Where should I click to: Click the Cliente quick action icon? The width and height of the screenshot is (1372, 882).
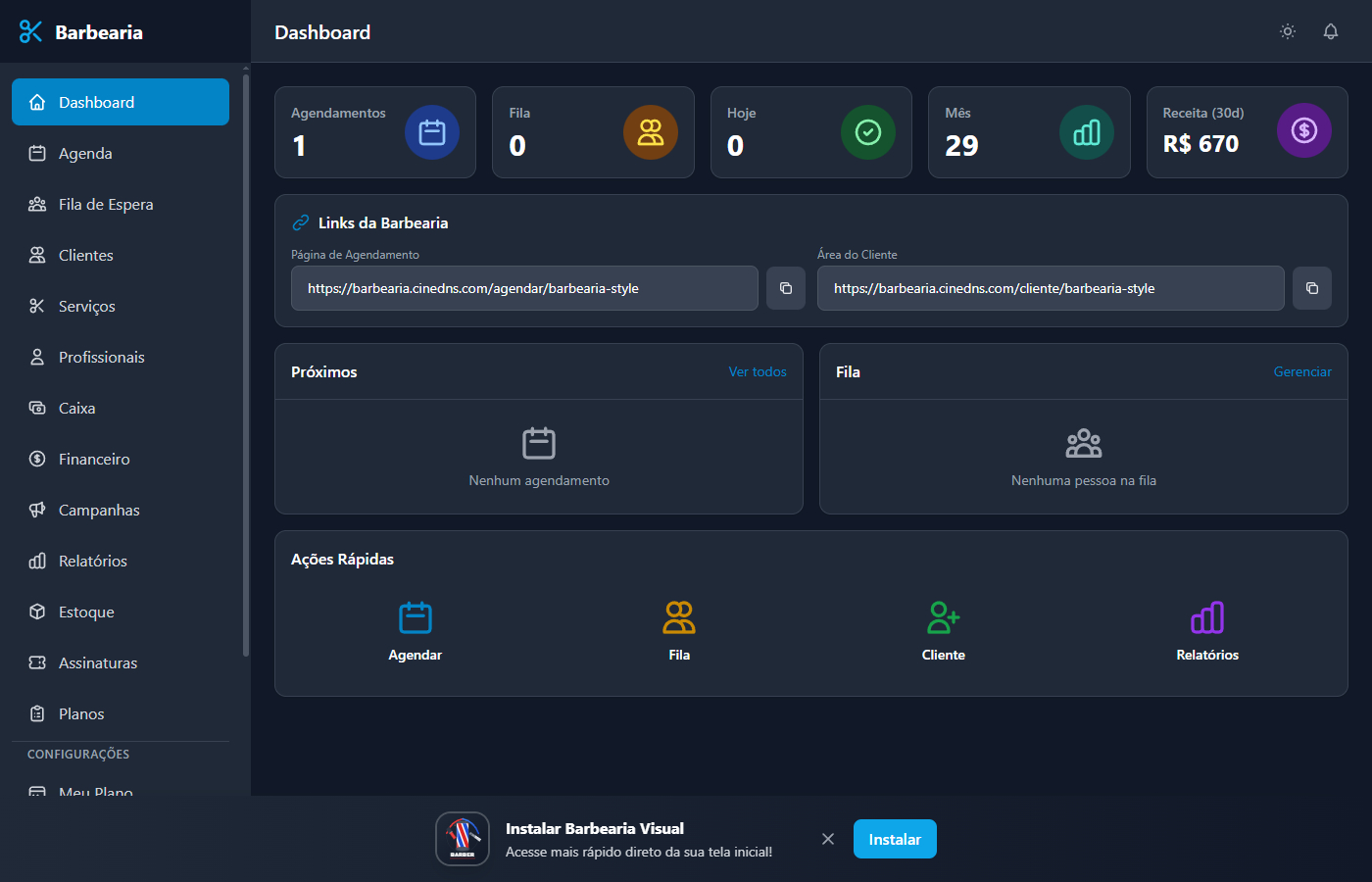pyautogui.click(x=943, y=618)
